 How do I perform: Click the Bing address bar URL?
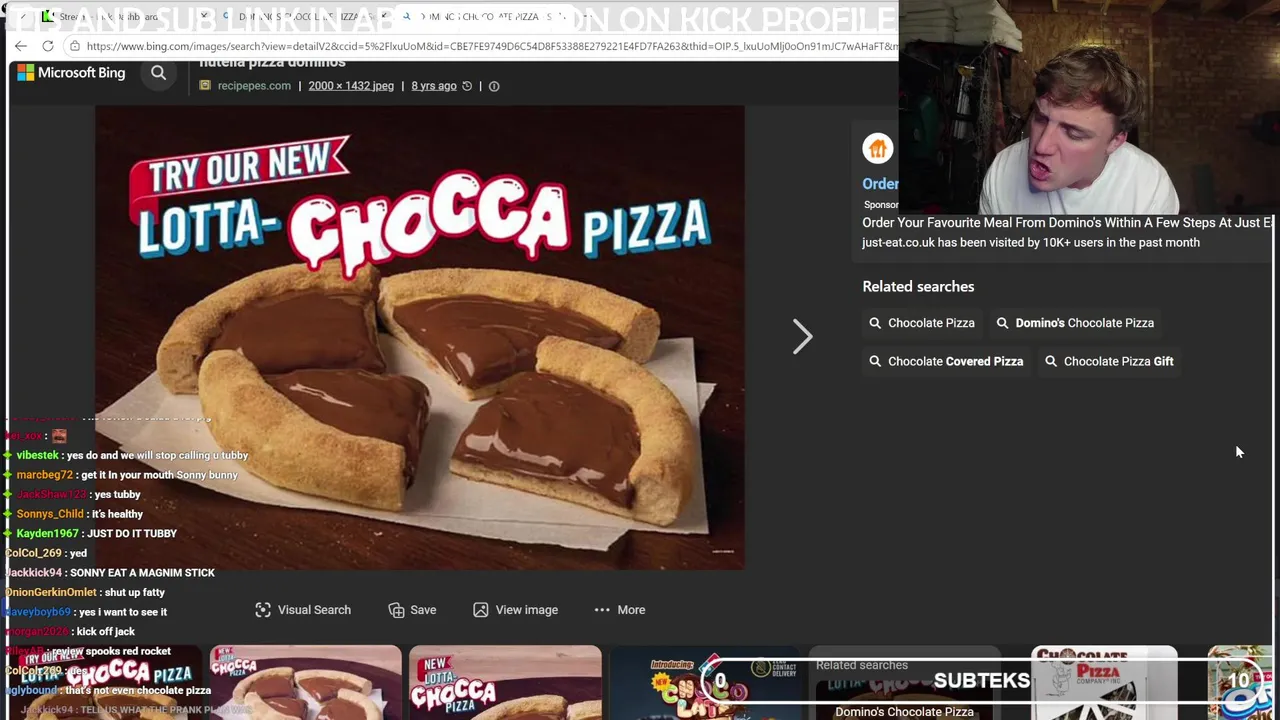tap(492, 46)
